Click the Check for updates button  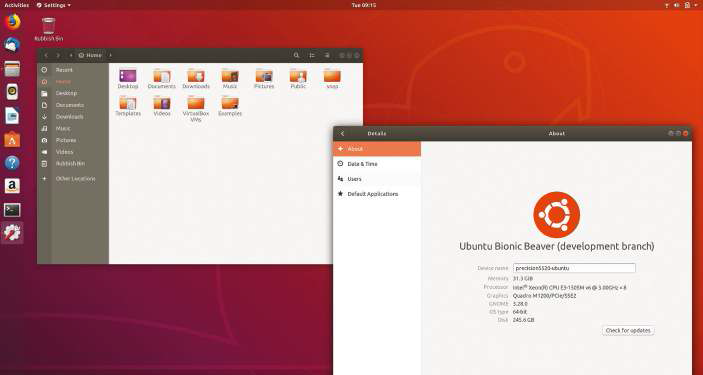coord(628,331)
